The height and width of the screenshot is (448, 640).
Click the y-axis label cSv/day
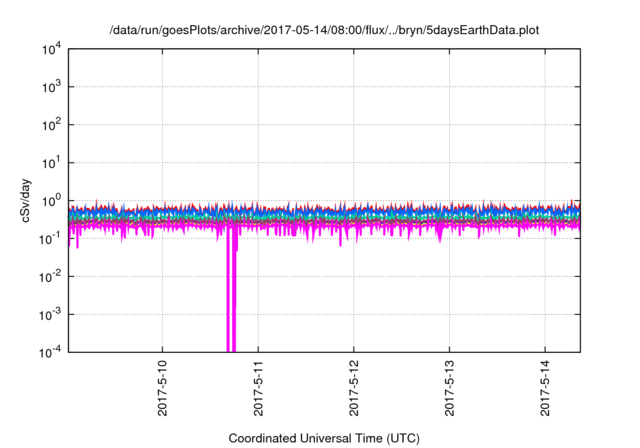[25, 200]
